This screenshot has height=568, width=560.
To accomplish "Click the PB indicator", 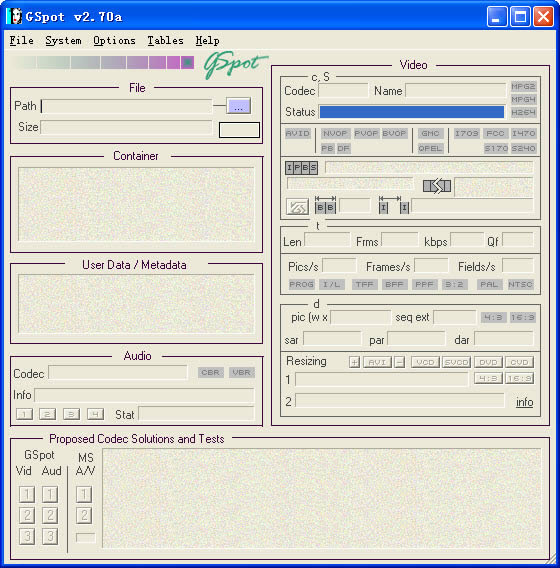I will click(x=327, y=149).
